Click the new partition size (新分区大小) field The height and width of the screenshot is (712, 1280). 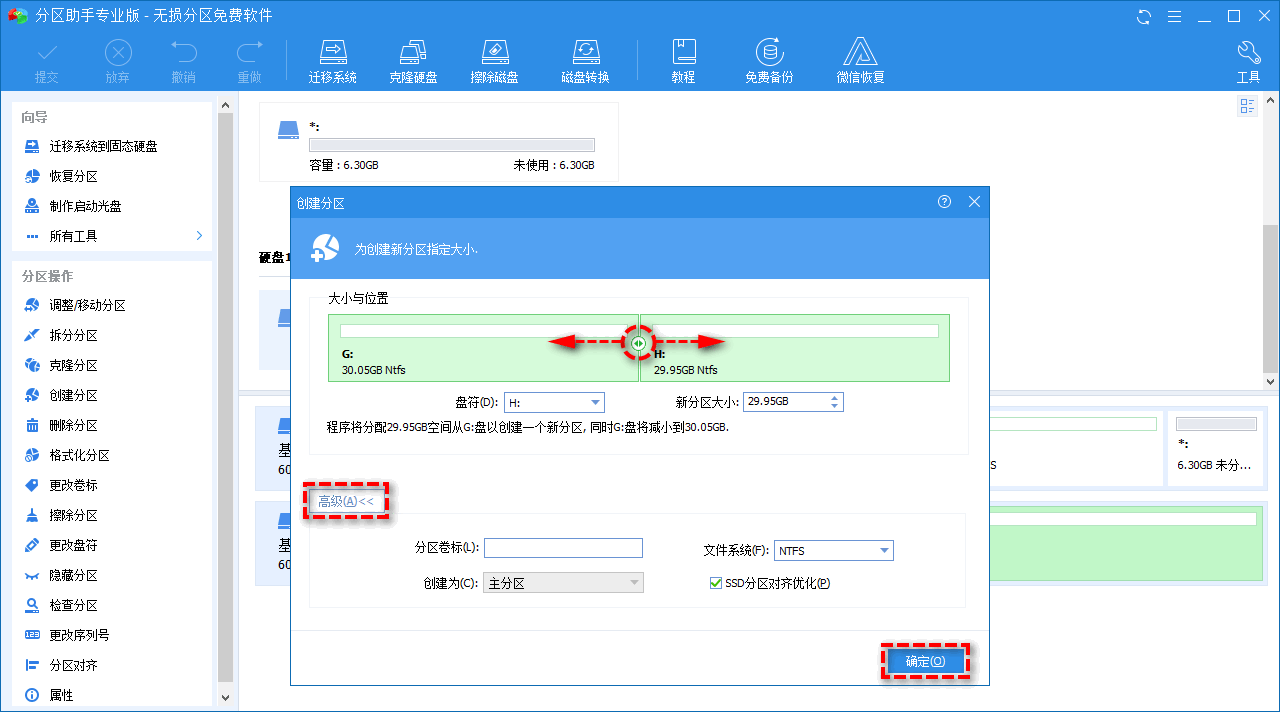pyautogui.click(x=785, y=402)
